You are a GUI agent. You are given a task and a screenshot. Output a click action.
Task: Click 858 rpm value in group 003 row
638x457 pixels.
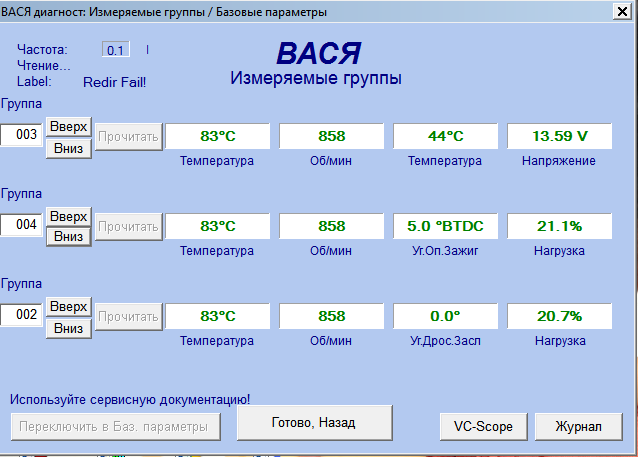[332, 136]
